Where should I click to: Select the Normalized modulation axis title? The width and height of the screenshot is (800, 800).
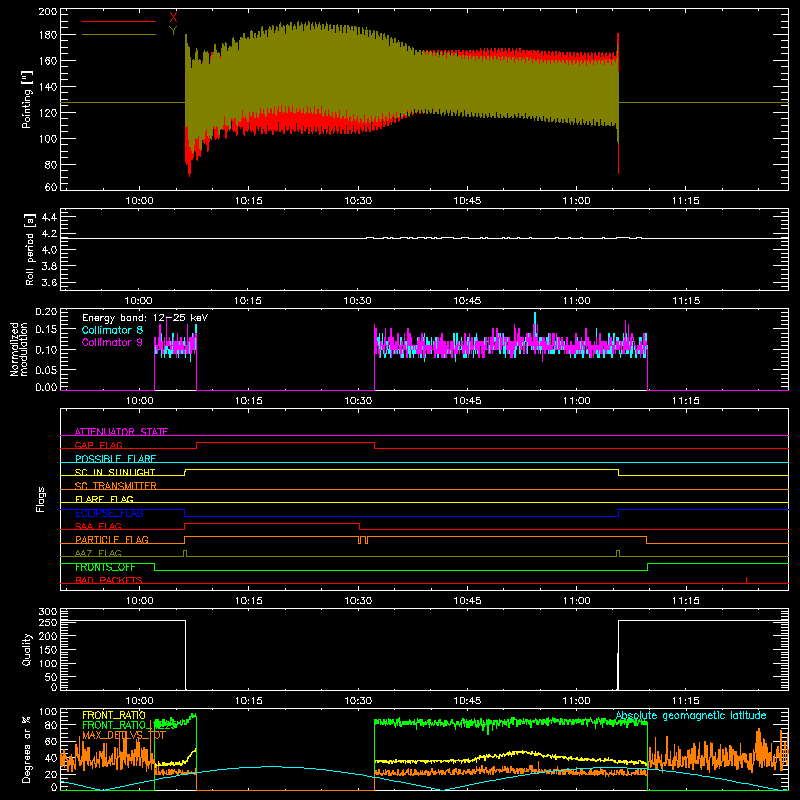click(19, 349)
